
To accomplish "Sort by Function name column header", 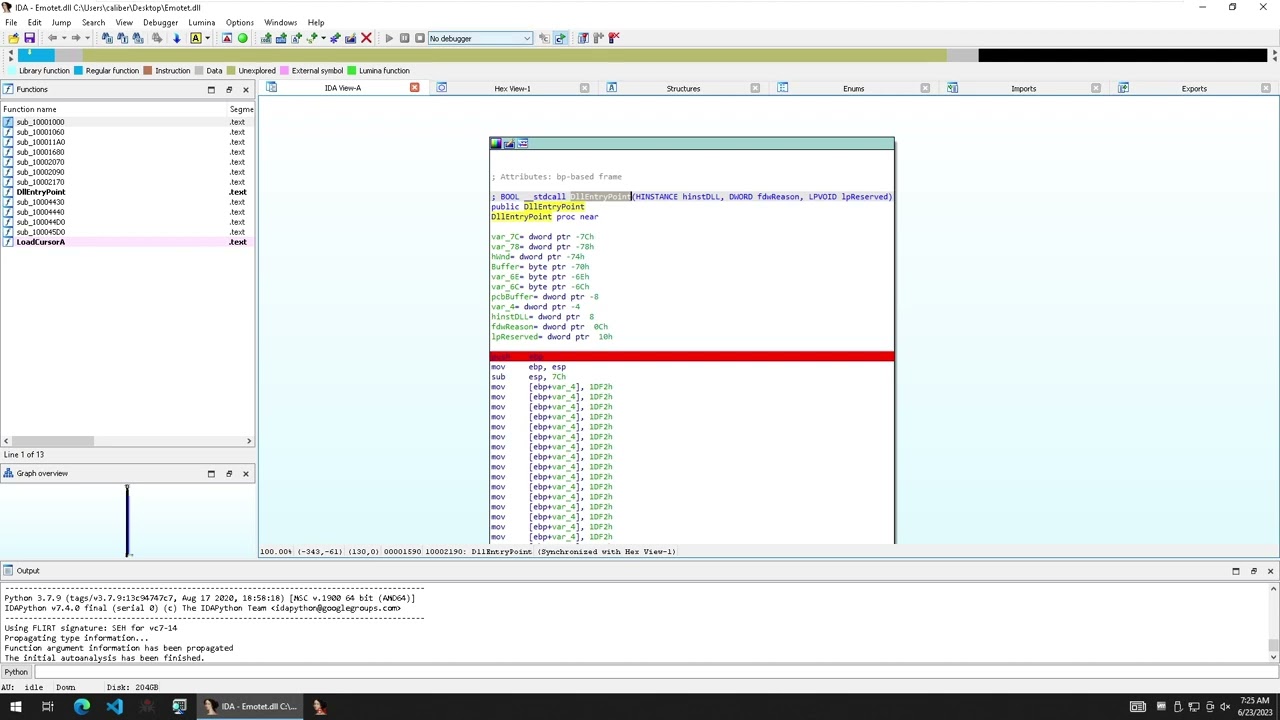I will pyautogui.click(x=113, y=109).
